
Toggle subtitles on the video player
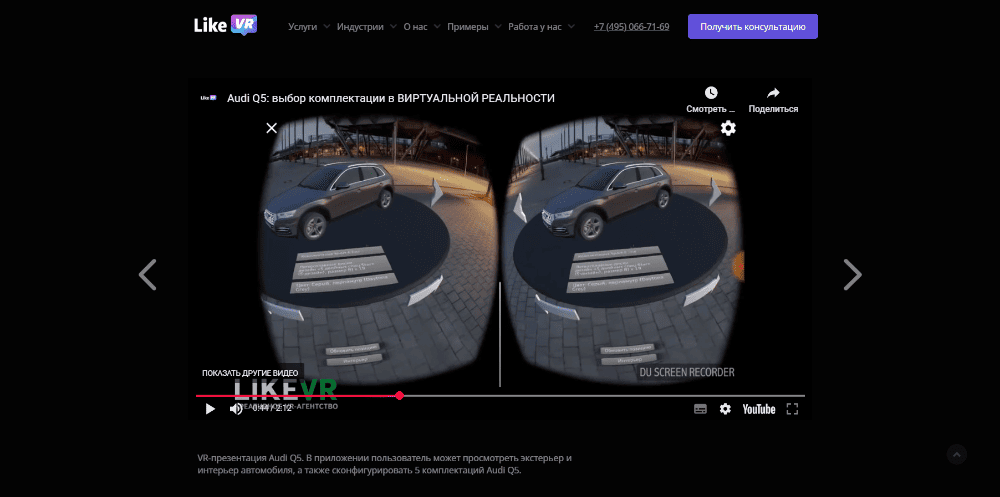[x=700, y=409]
